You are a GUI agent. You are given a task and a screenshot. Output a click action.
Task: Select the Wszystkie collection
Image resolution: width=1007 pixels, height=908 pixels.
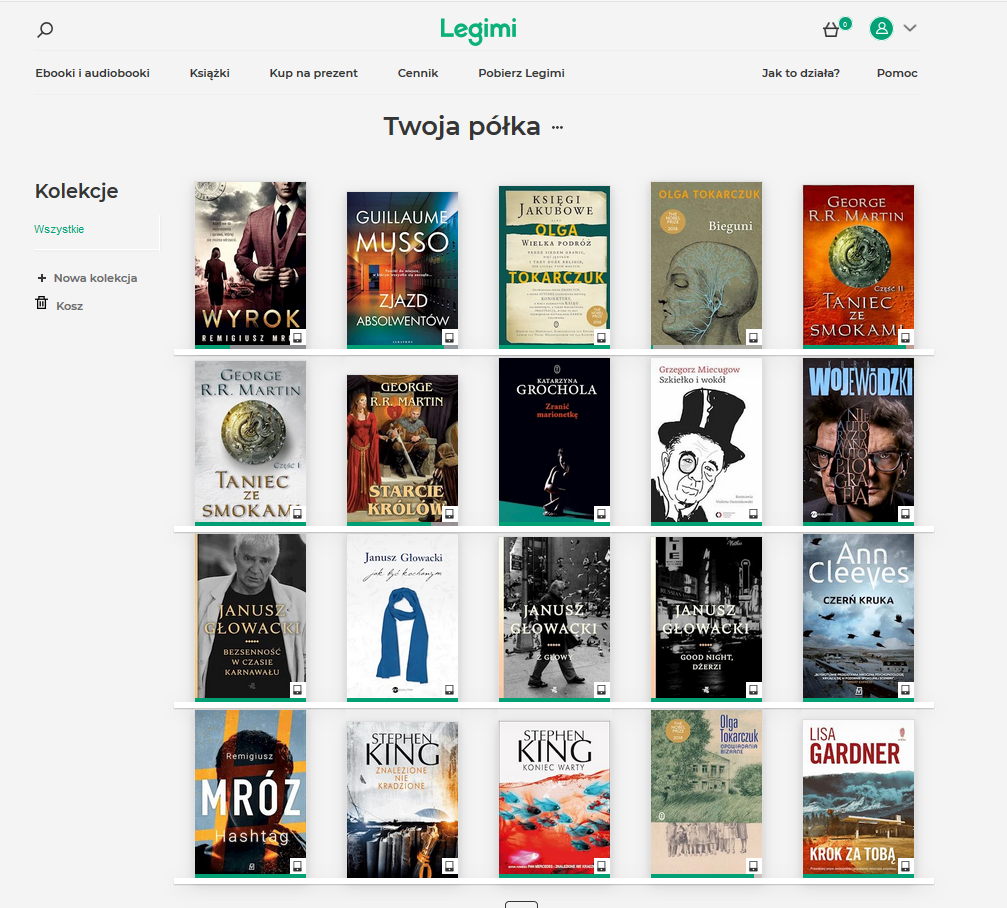(59, 229)
